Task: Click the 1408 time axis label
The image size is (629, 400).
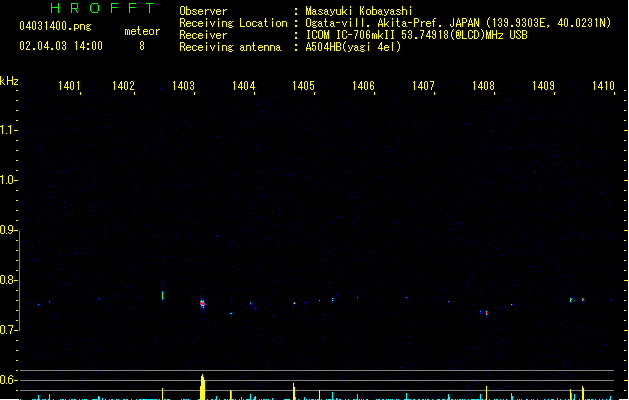Action: [483, 86]
